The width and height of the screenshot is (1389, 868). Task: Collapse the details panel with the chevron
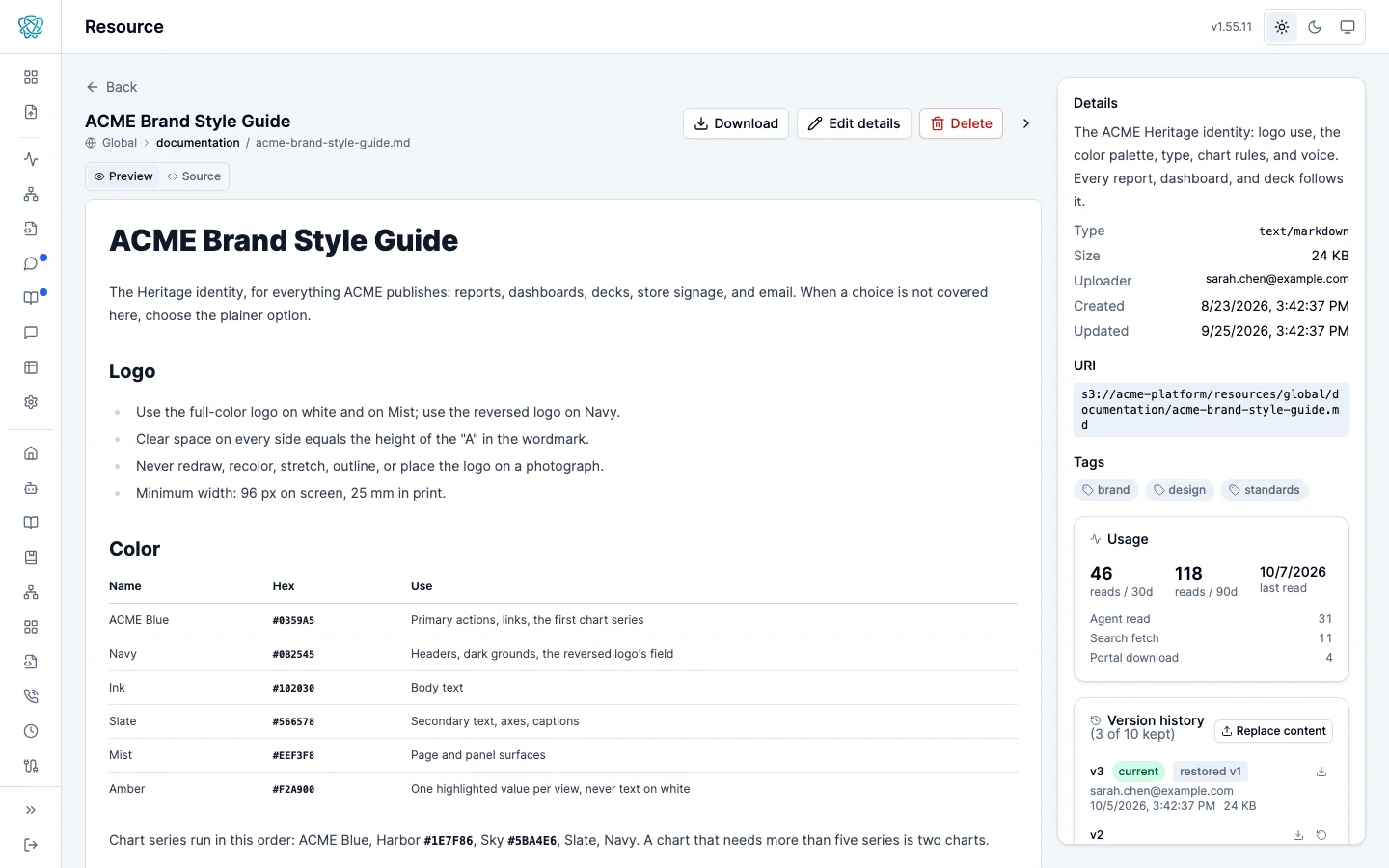[x=1026, y=123]
